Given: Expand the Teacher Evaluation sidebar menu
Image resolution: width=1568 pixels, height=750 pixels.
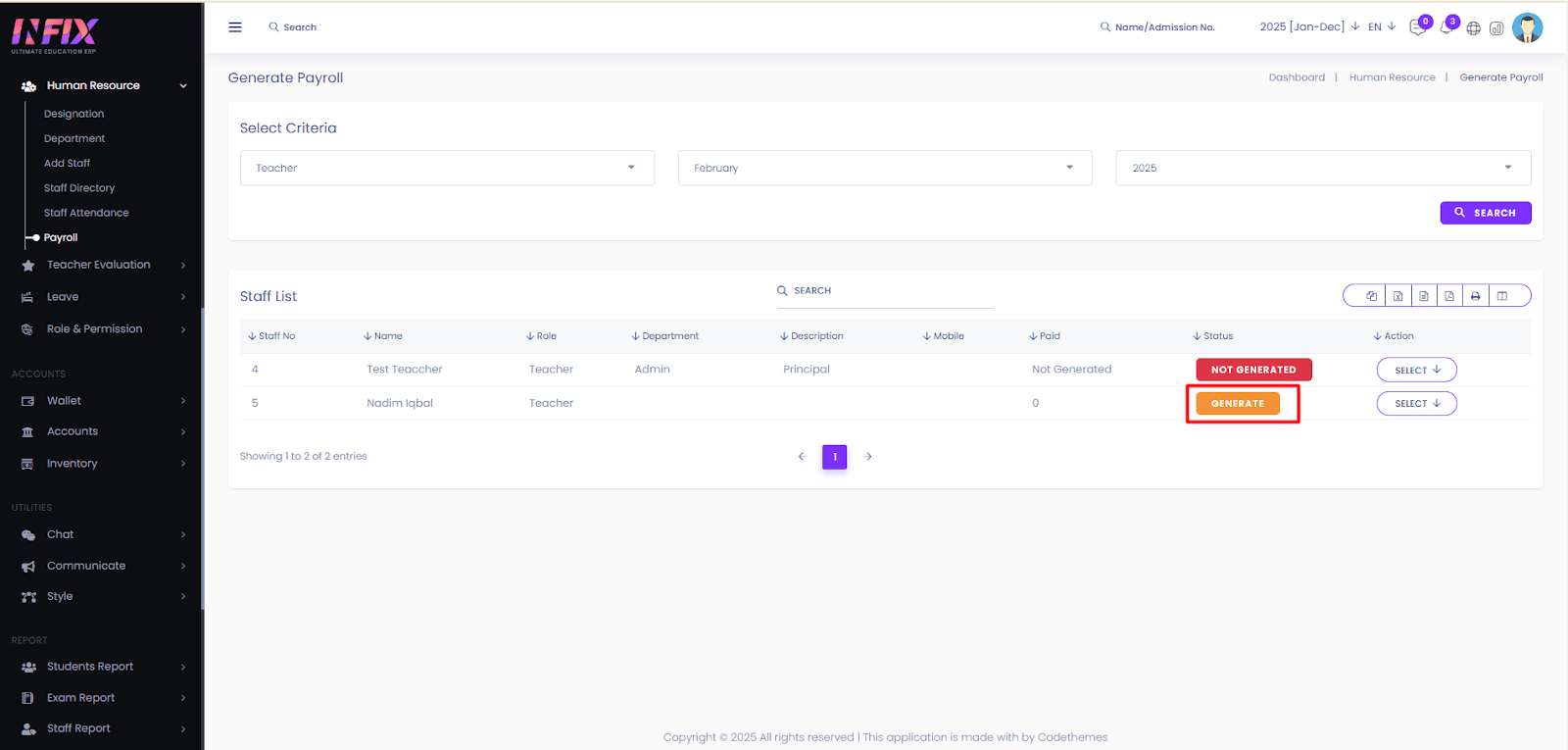Looking at the screenshot, I should pos(103,265).
